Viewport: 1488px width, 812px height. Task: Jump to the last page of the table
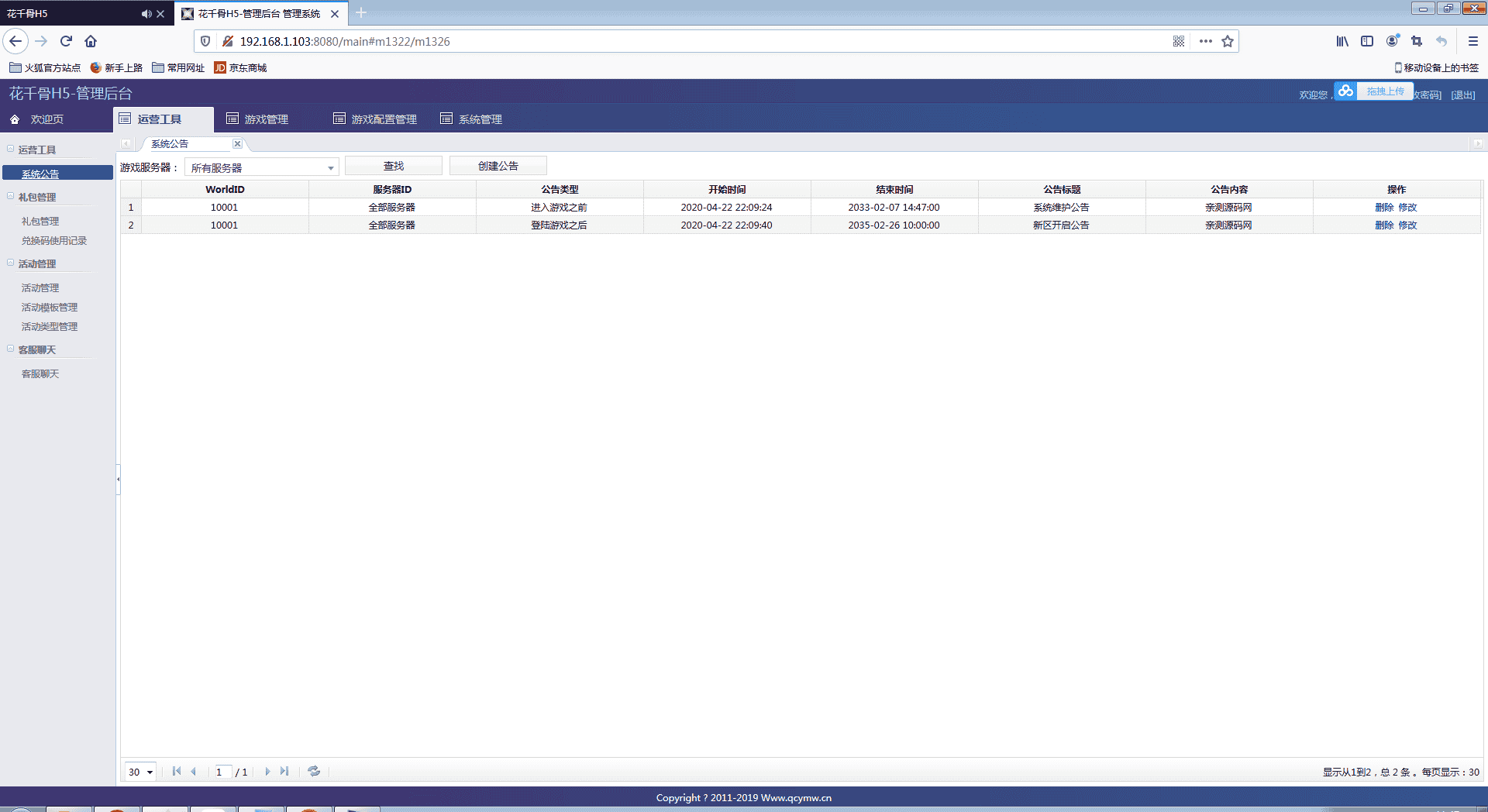click(x=284, y=772)
